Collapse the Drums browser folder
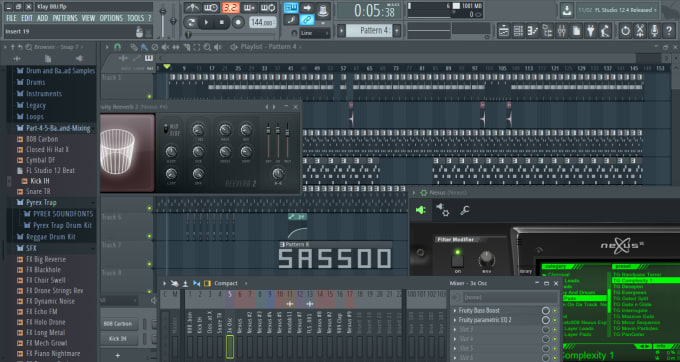680x362 pixels. click(x=36, y=82)
